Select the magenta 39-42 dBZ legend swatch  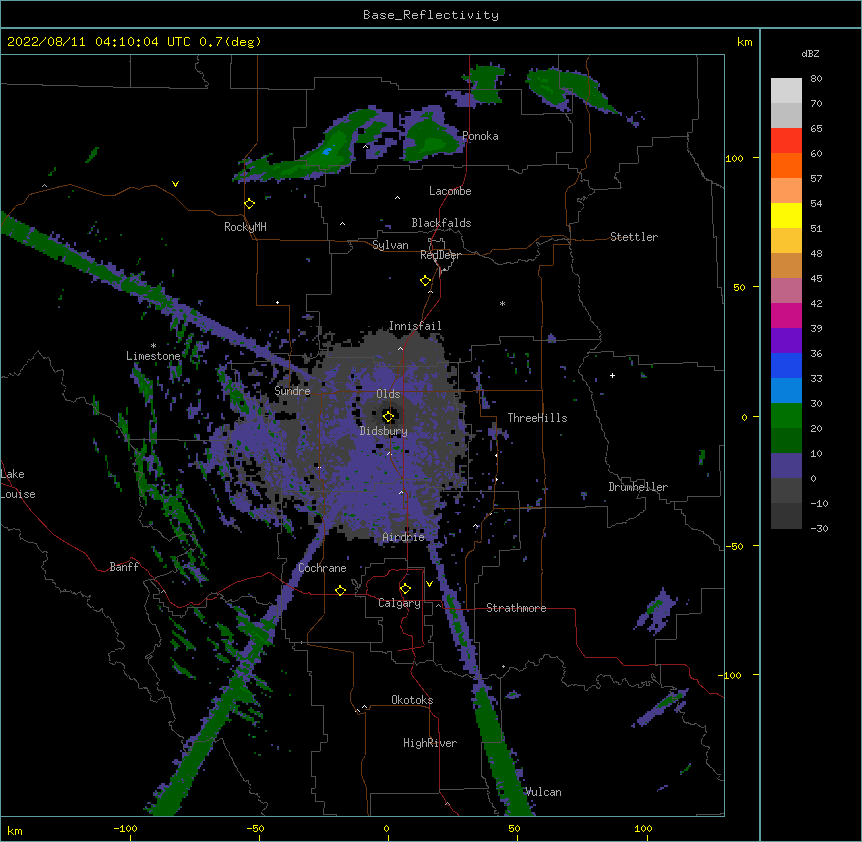coord(786,315)
